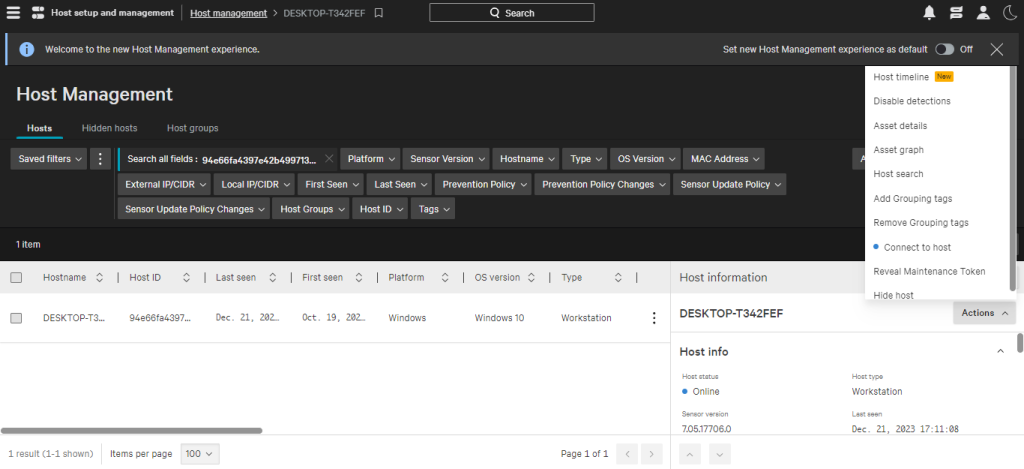Dismiss the welcome banner with X
The height and width of the screenshot is (469, 1024).
point(997,49)
